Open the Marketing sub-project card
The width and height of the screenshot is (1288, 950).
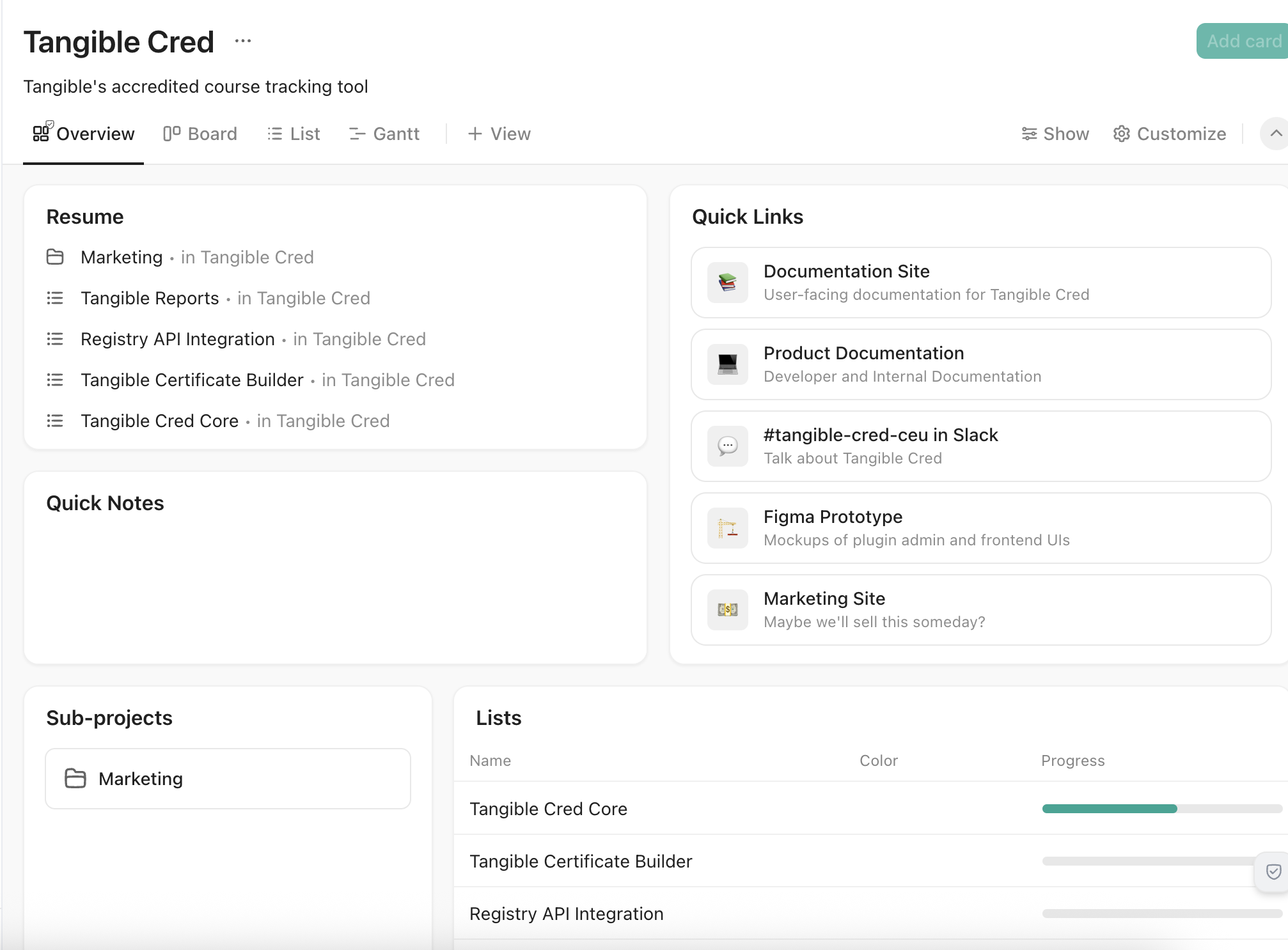(228, 779)
